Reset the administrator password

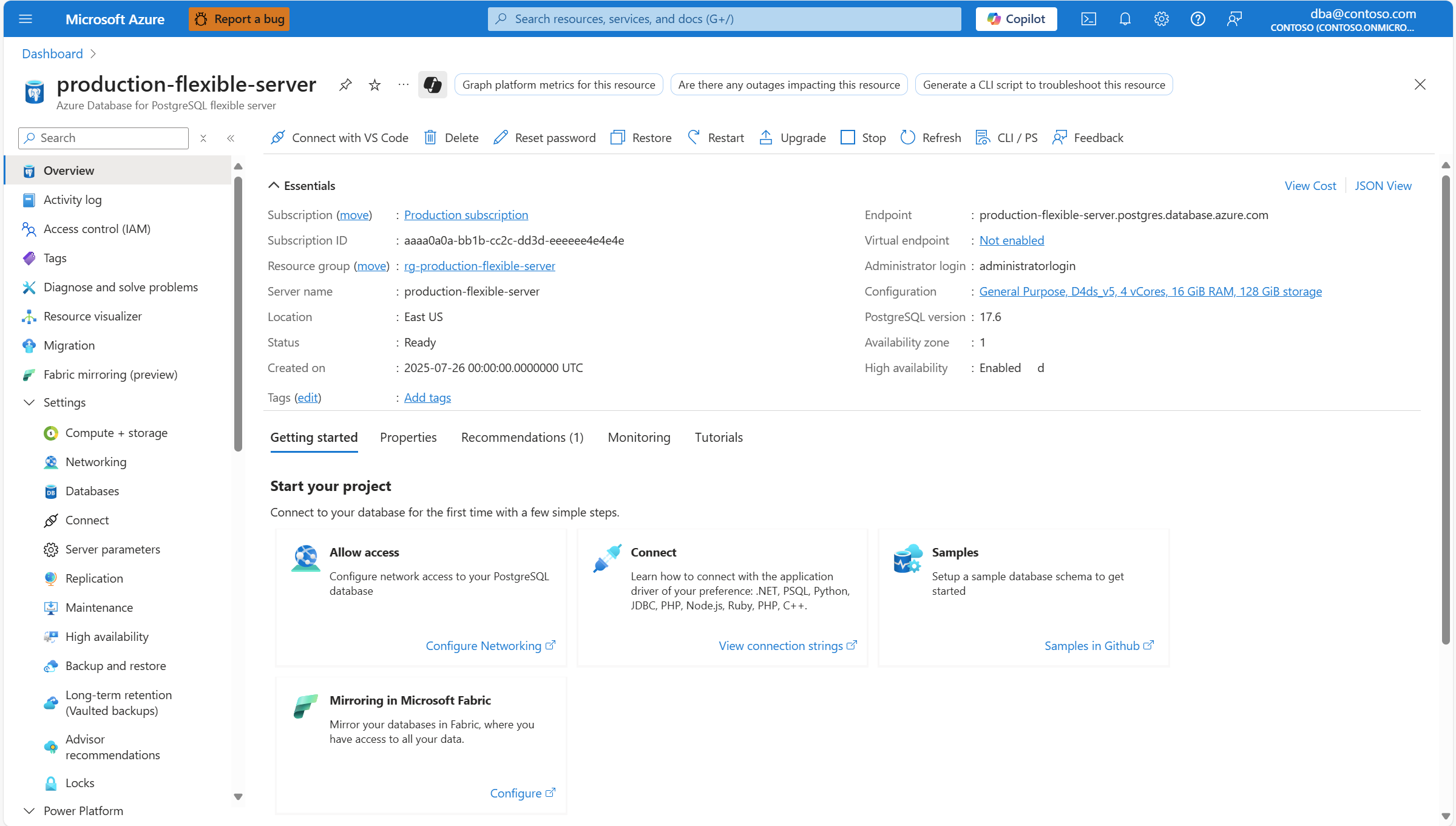click(544, 138)
